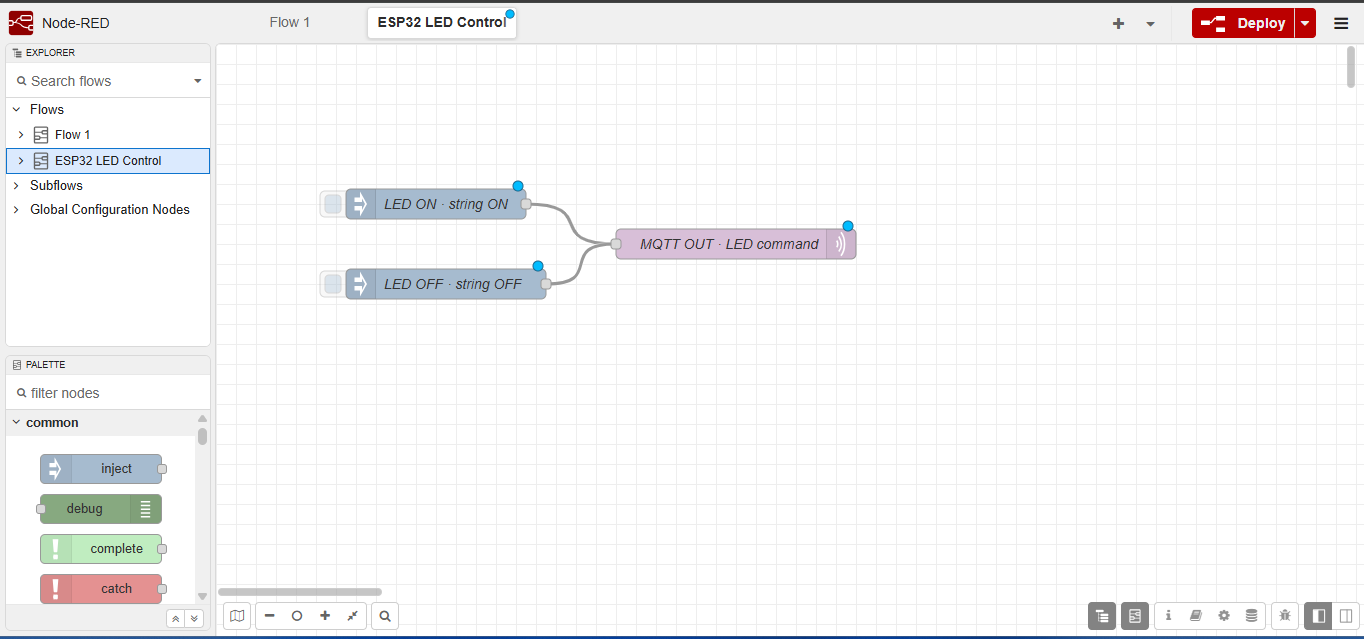
Task: Click the MQTT broadcast icon on MQTT node
Action: click(x=841, y=244)
